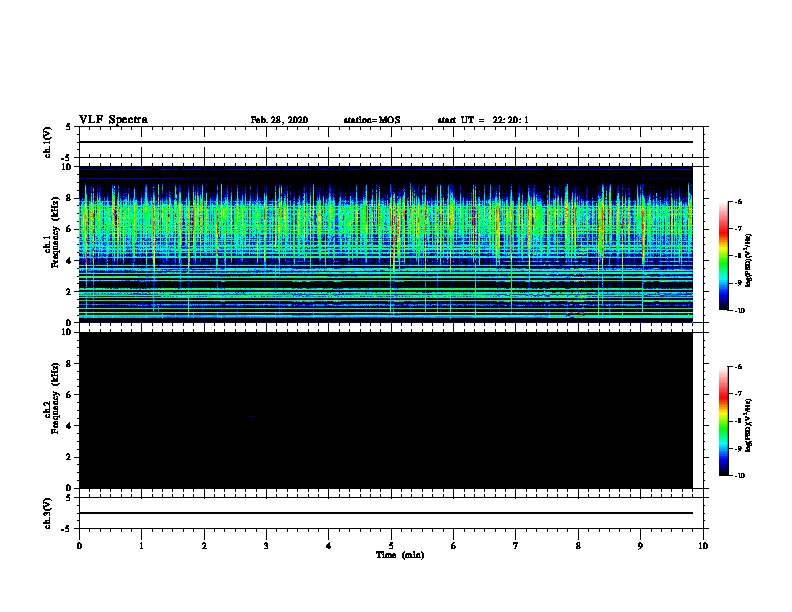Click the ch.1 colorbar log(PSD) units label

tap(749, 261)
